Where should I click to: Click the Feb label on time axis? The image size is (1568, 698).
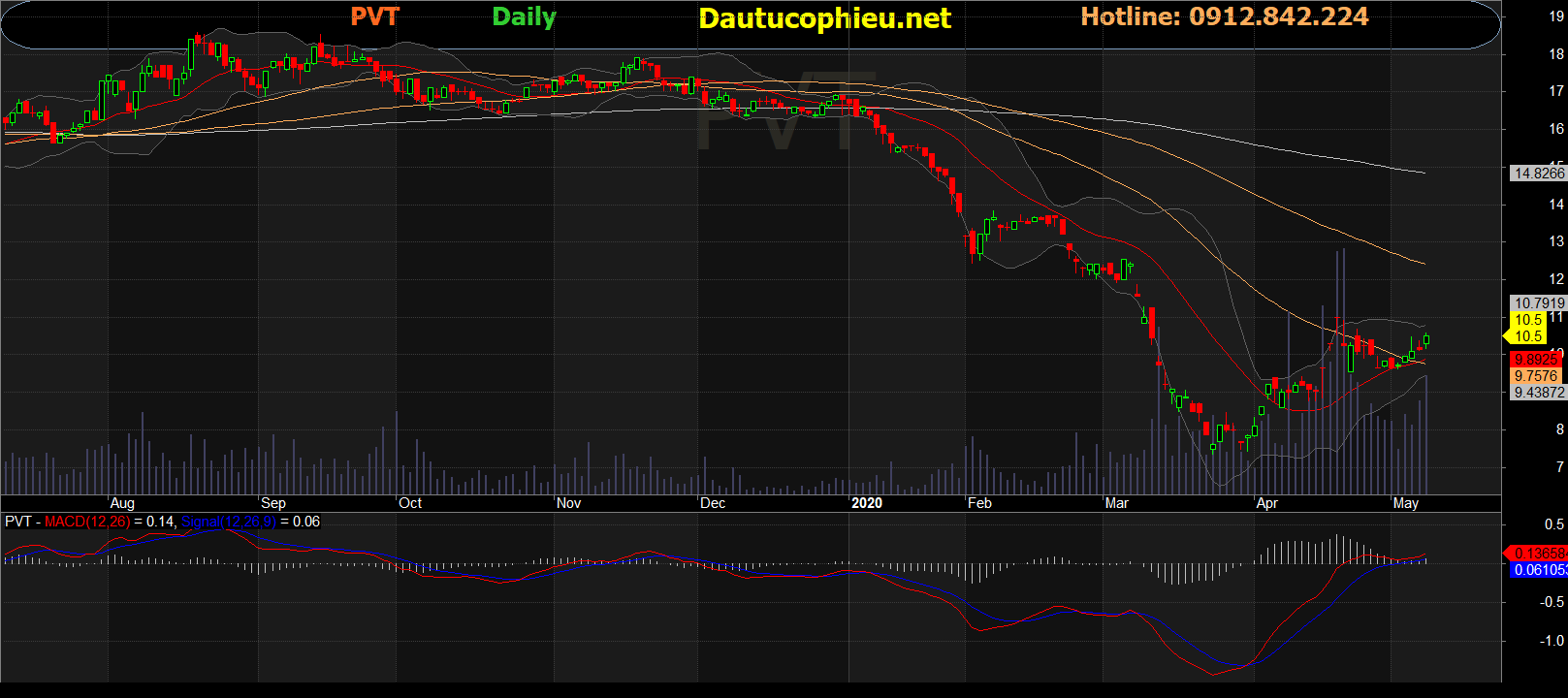coord(980,503)
